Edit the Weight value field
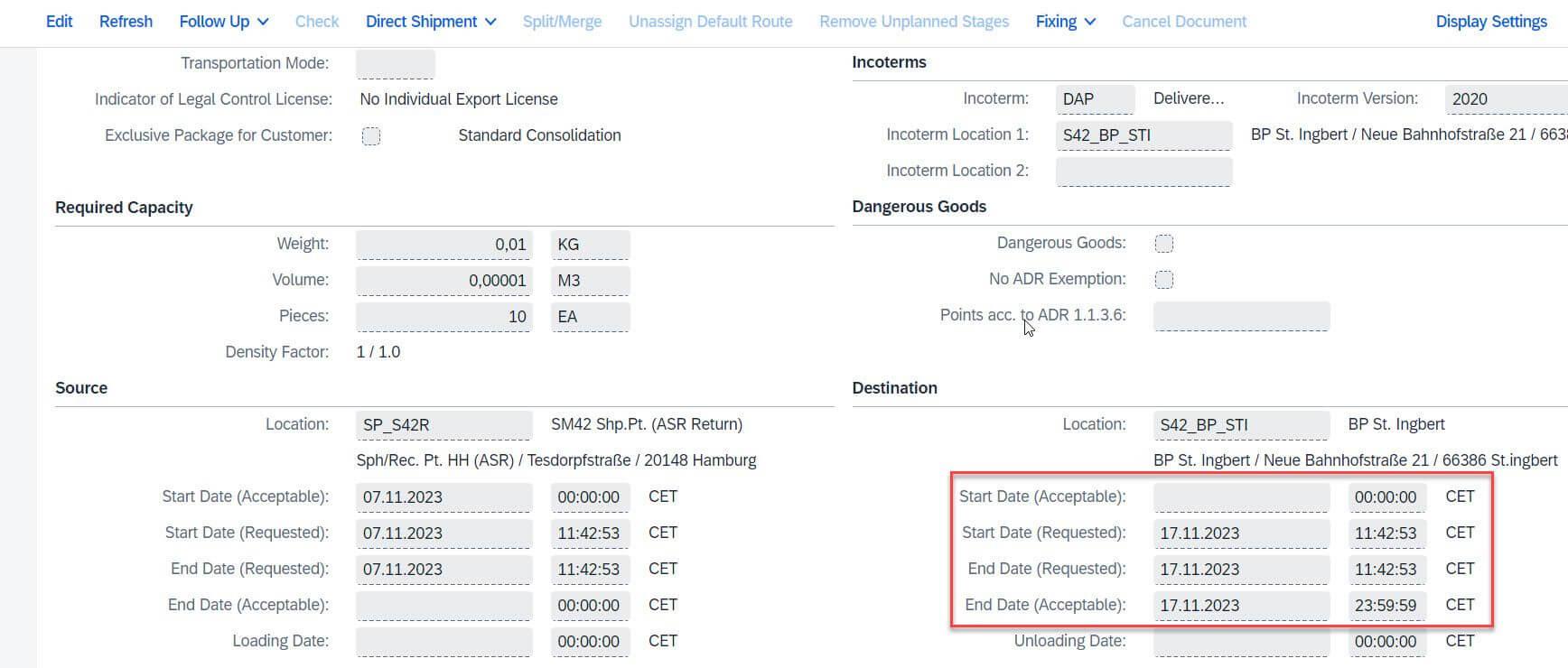This screenshot has height=668, width=1568. (x=443, y=243)
